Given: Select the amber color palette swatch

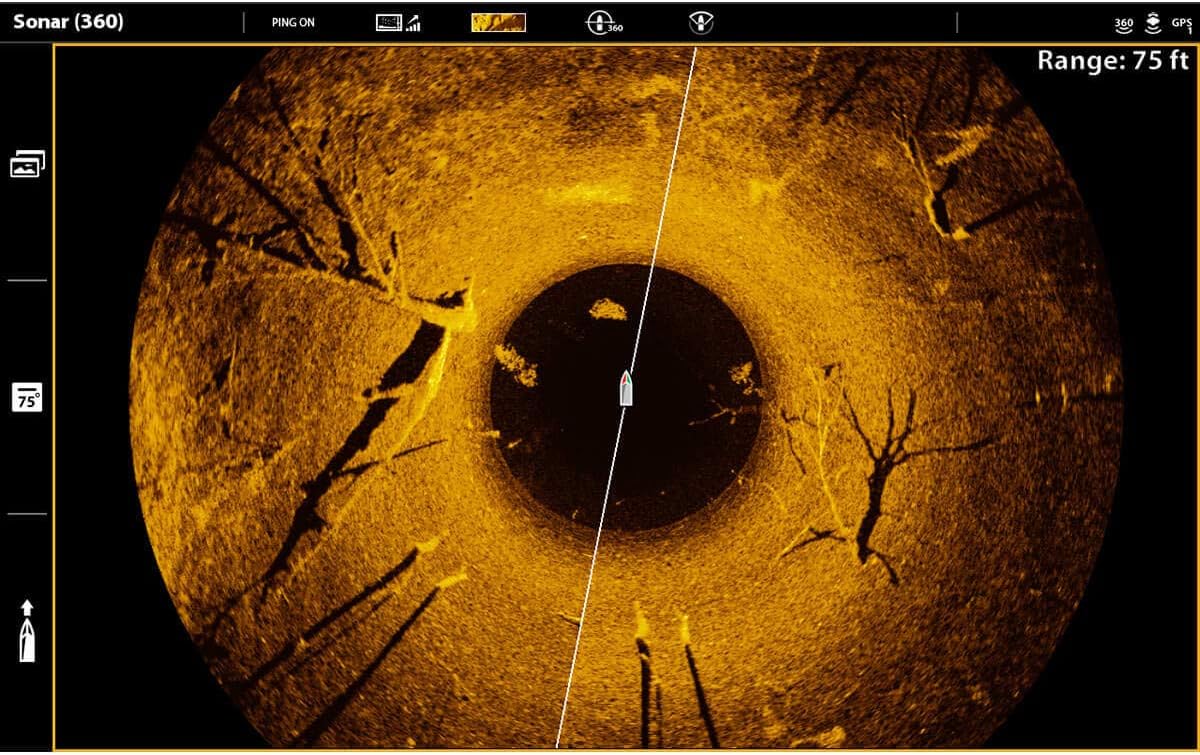Looking at the screenshot, I should (x=498, y=22).
